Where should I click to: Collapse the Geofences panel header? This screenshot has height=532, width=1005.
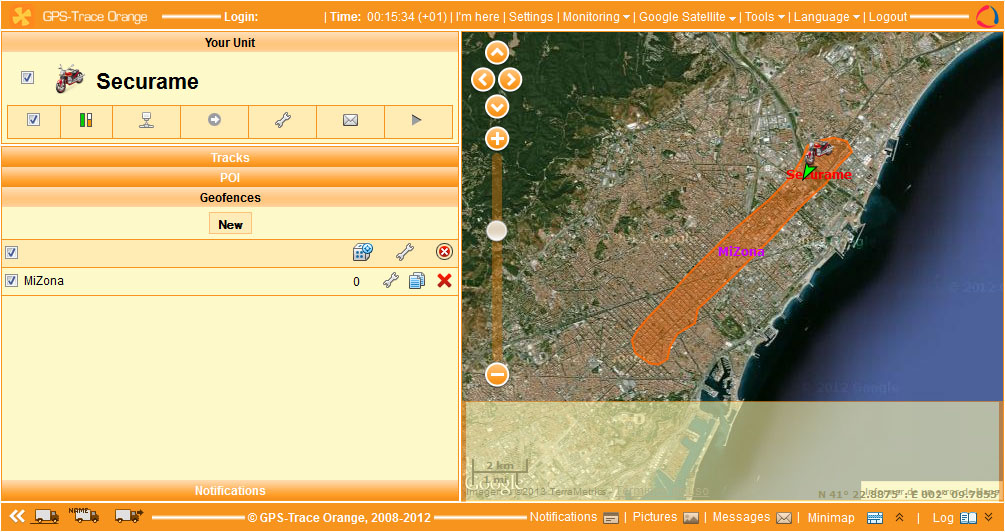230,197
